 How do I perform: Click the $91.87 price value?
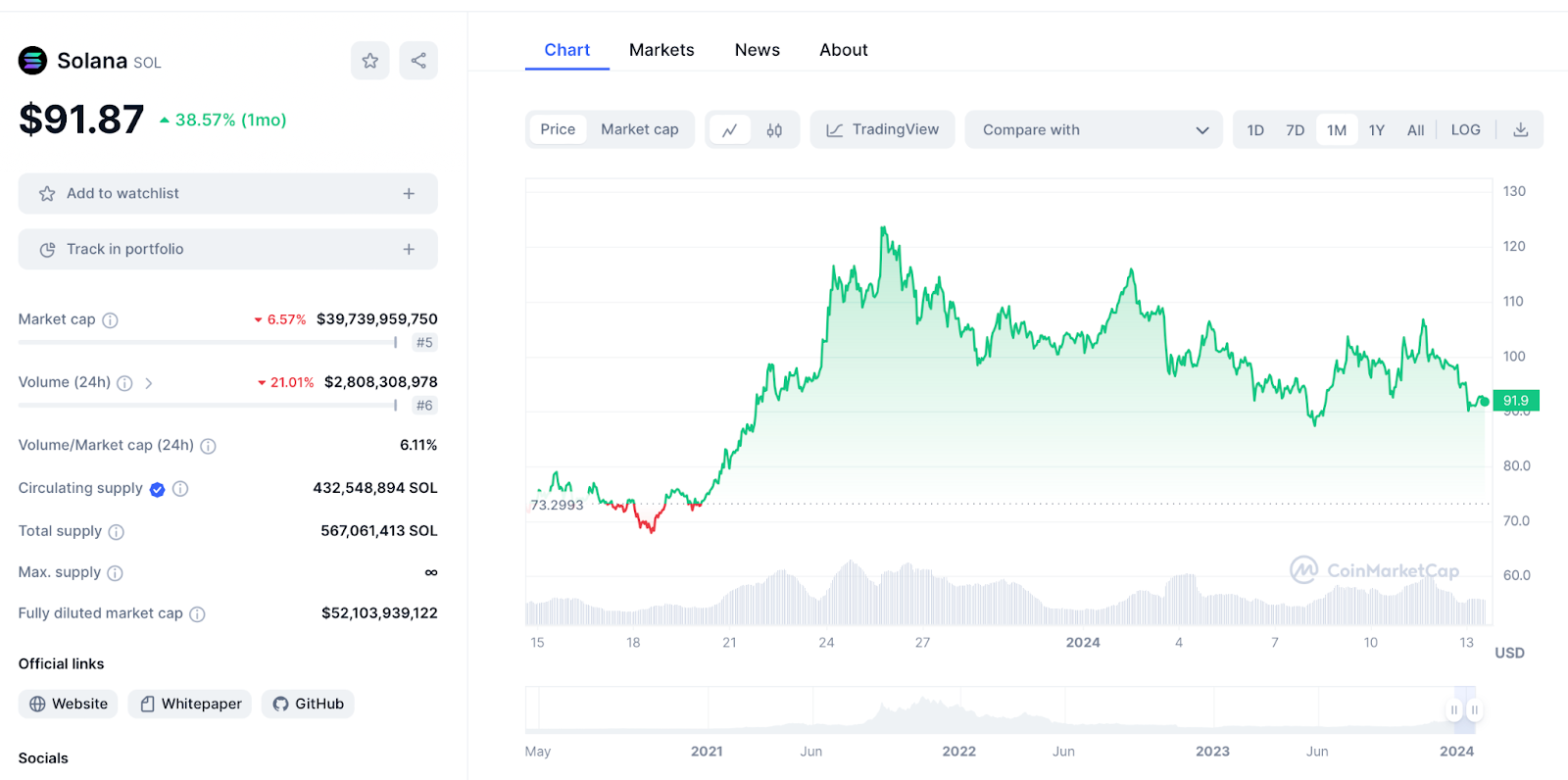click(x=81, y=120)
